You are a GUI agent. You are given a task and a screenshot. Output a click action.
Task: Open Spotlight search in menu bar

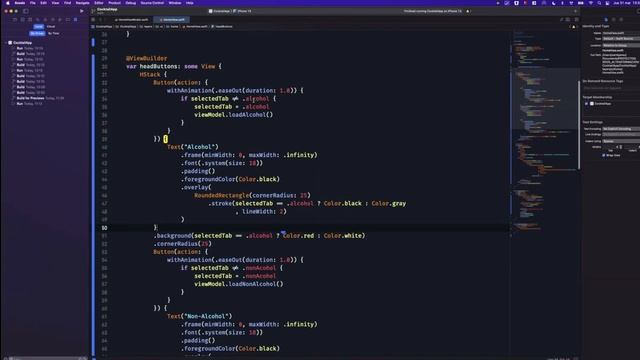[x=599, y=3]
